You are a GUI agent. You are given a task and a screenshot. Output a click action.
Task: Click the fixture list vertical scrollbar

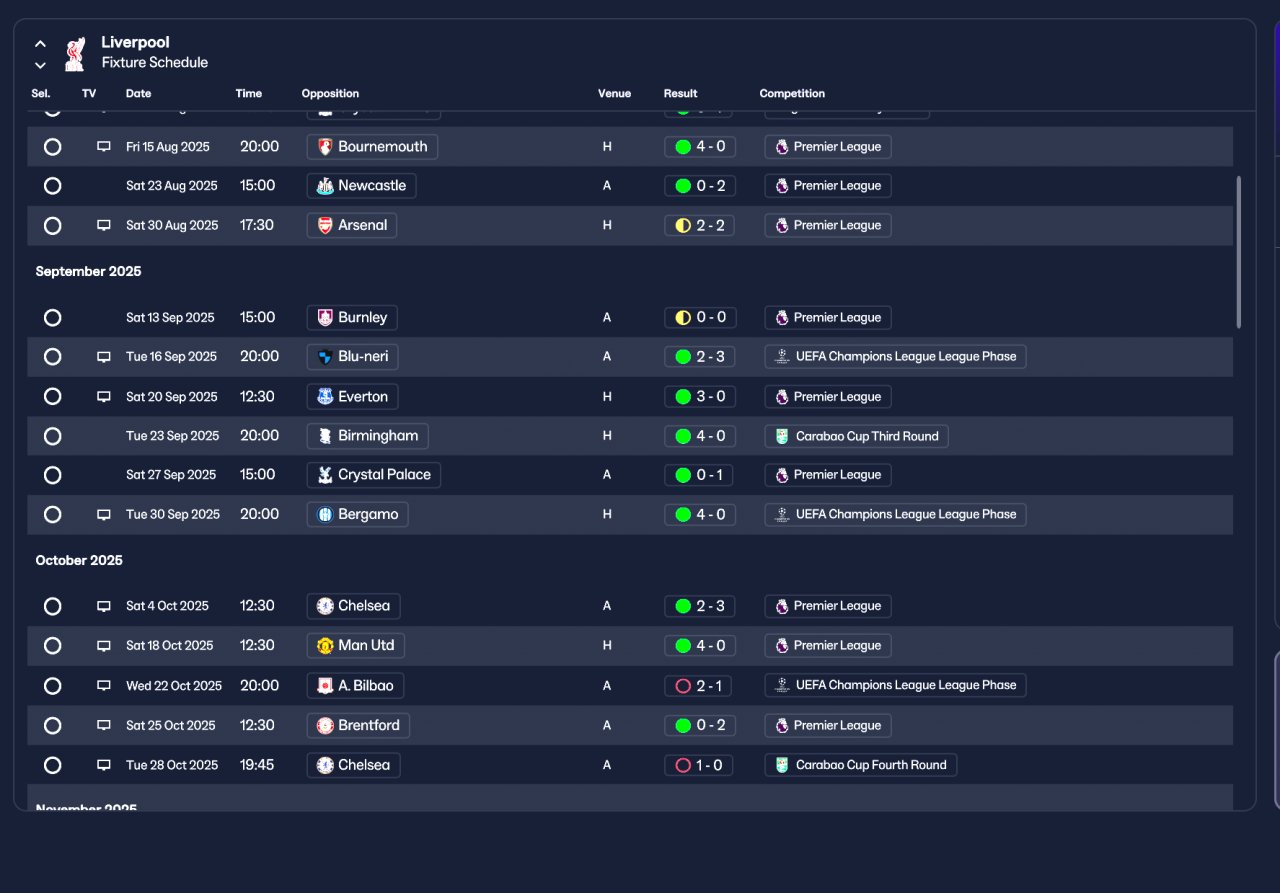(1239, 252)
